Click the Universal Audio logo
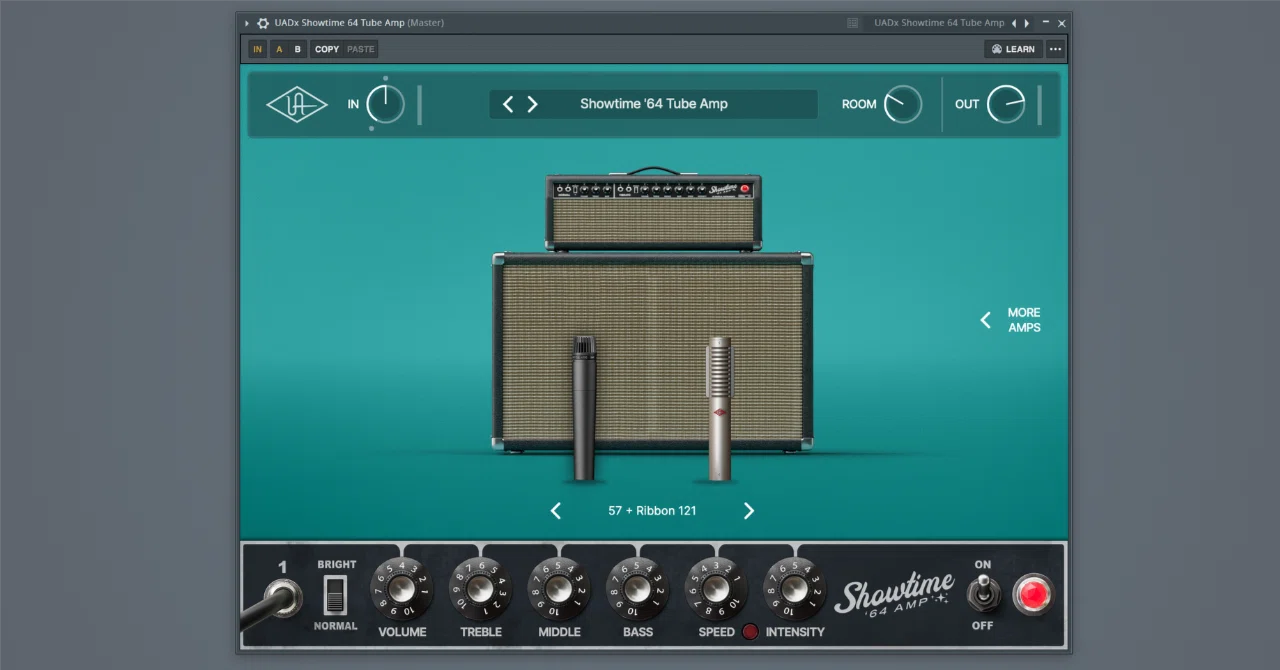Image resolution: width=1280 pixels, height=670 pixels. pos(297,104)
